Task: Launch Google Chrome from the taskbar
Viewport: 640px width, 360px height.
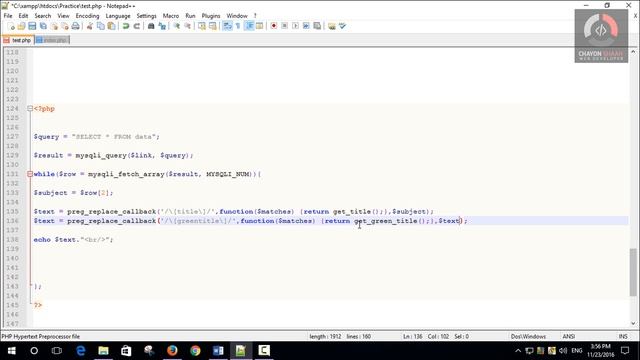Action: [195, 351]
